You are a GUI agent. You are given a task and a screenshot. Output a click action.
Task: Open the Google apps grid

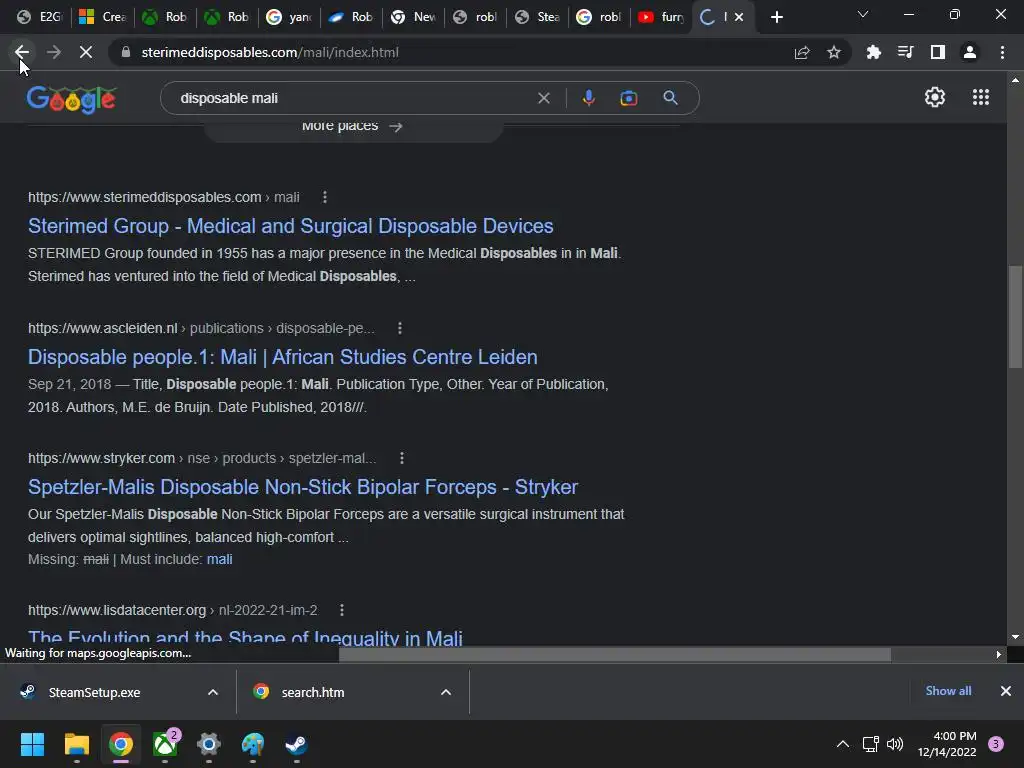[x=981, y=97]
